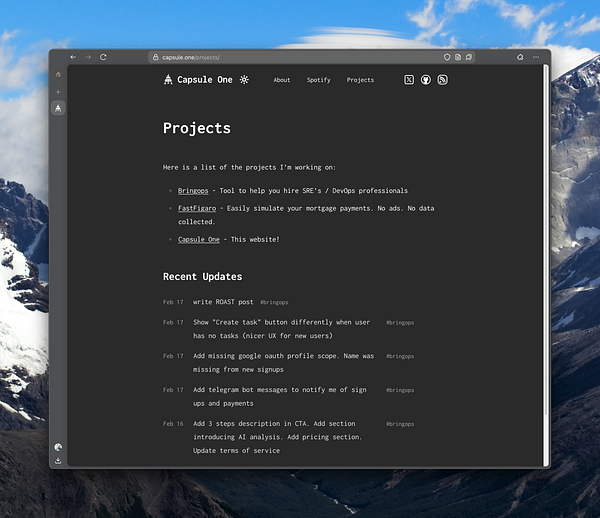This screenshot has width=600, height=518.
Task: Click the 'Add missing google oauth profile scope' update
Action: tap(284, 363)
